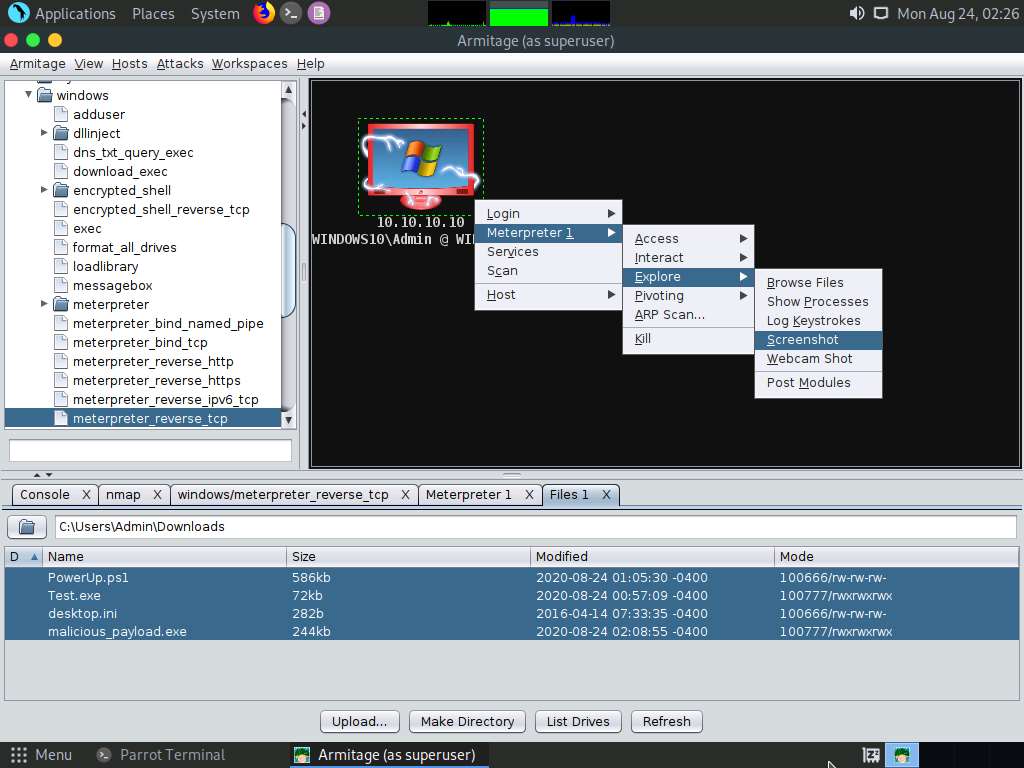1024x768 pixels.
Task: Launch the terminal icon in top panel
Action: [x=291, y=13]
